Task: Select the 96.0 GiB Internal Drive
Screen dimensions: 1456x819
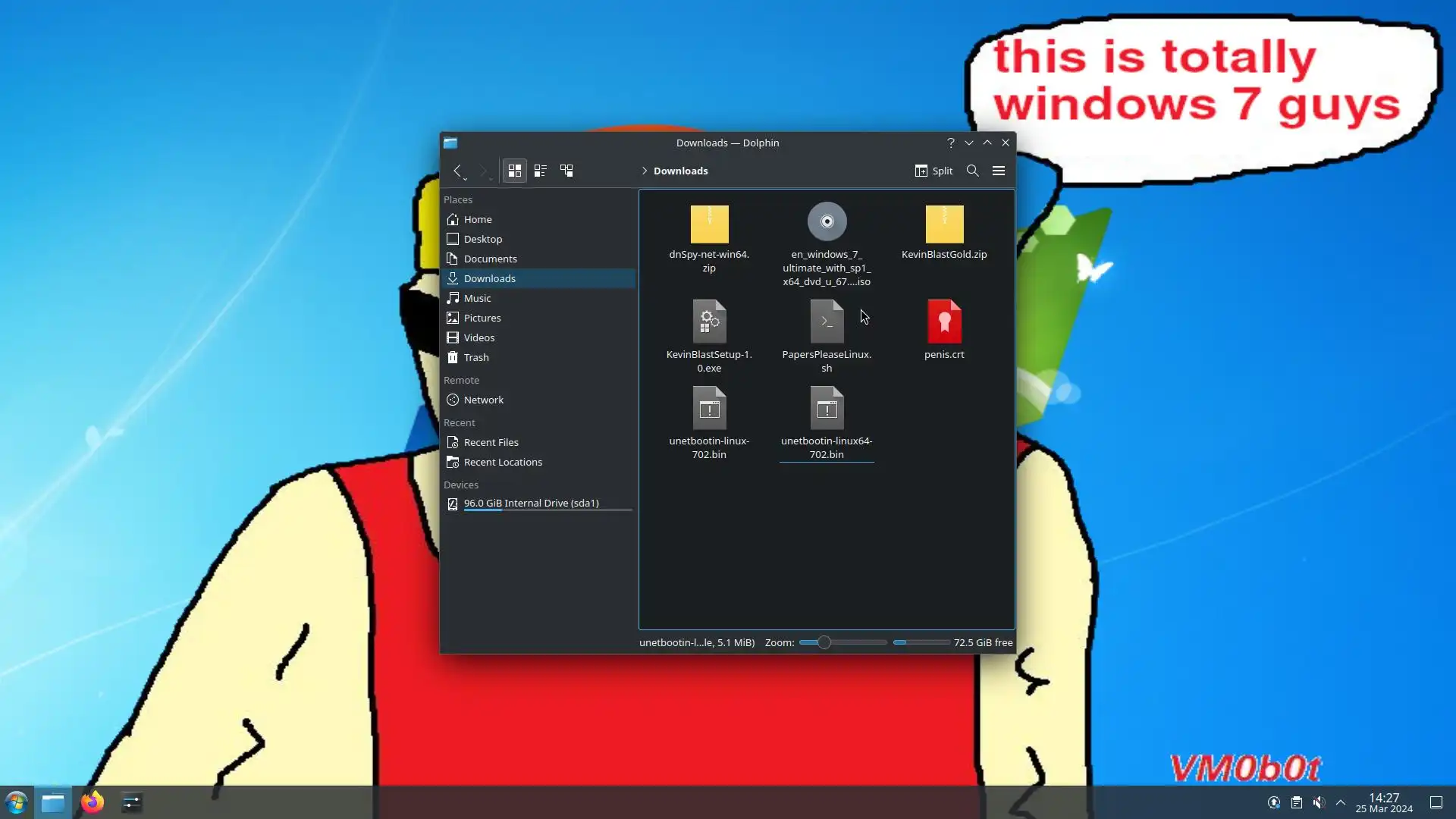Action: pyautogui.click(x=531, y=503)
